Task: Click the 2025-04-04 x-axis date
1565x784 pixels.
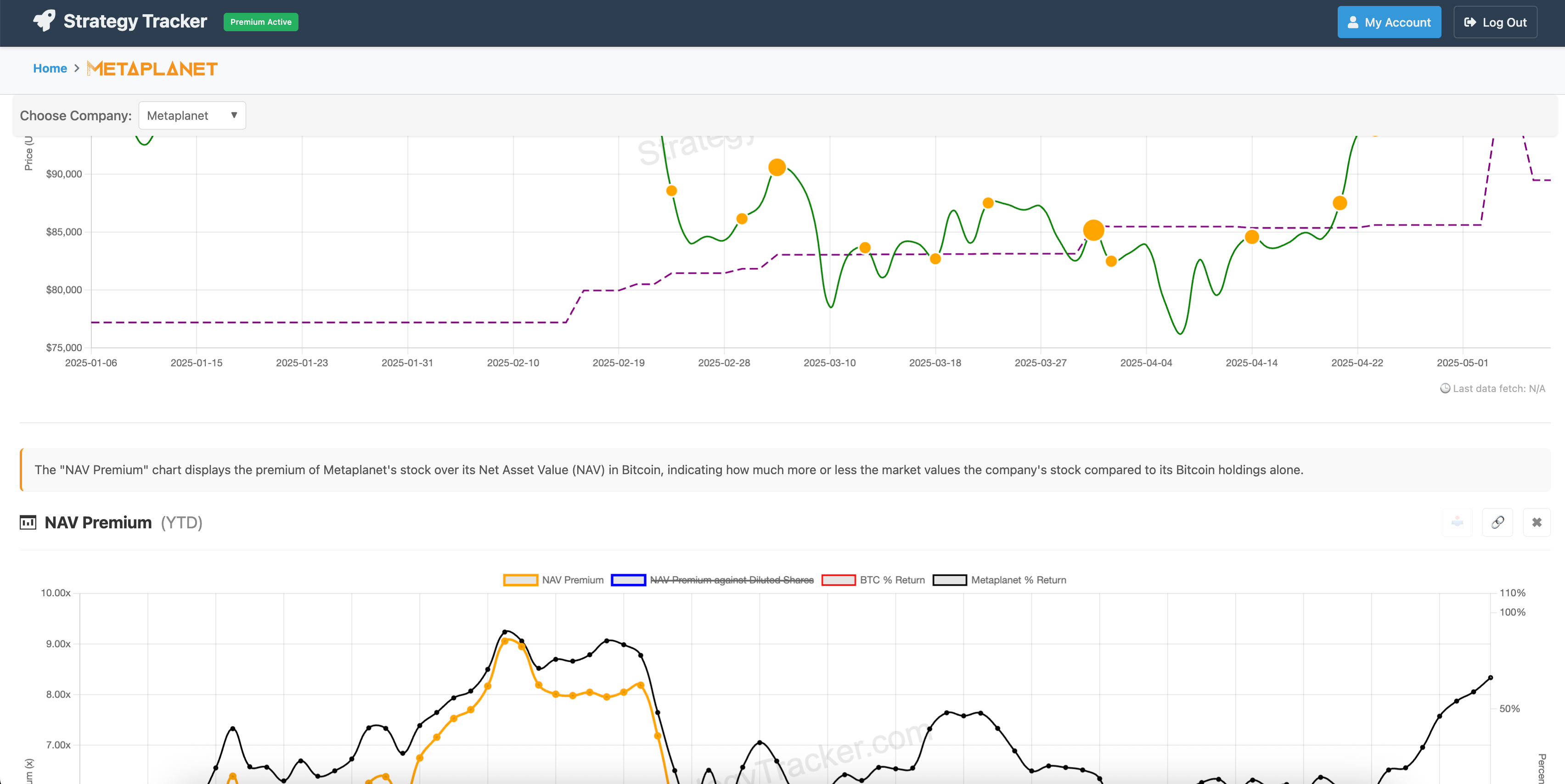Action: click(x=1146, y=363)
